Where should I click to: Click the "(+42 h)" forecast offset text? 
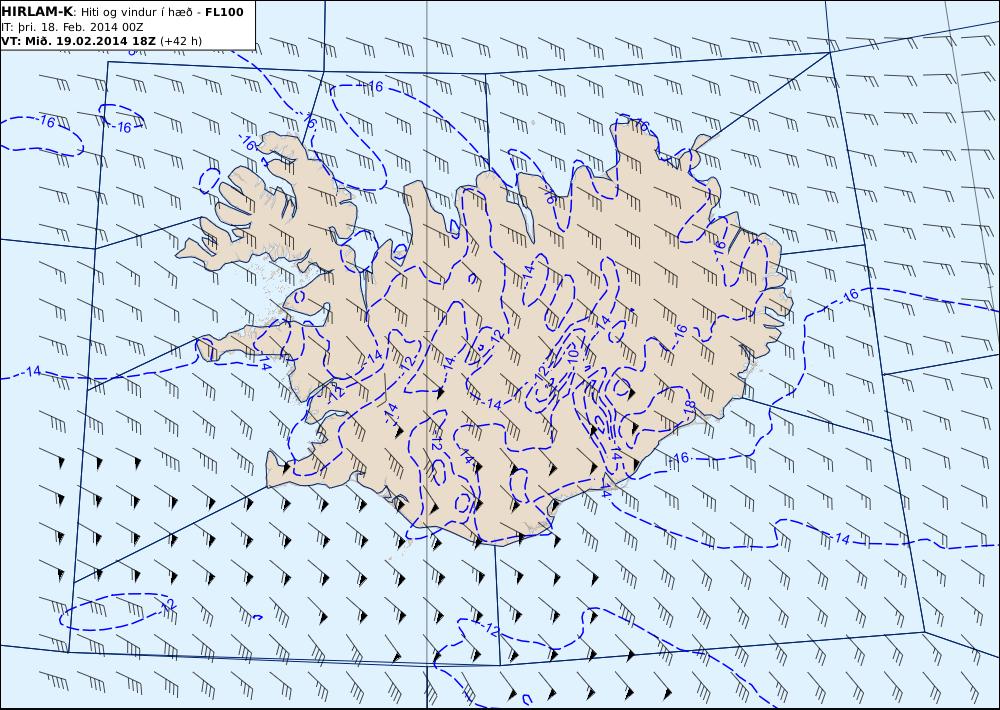click(x=180, y=41)
